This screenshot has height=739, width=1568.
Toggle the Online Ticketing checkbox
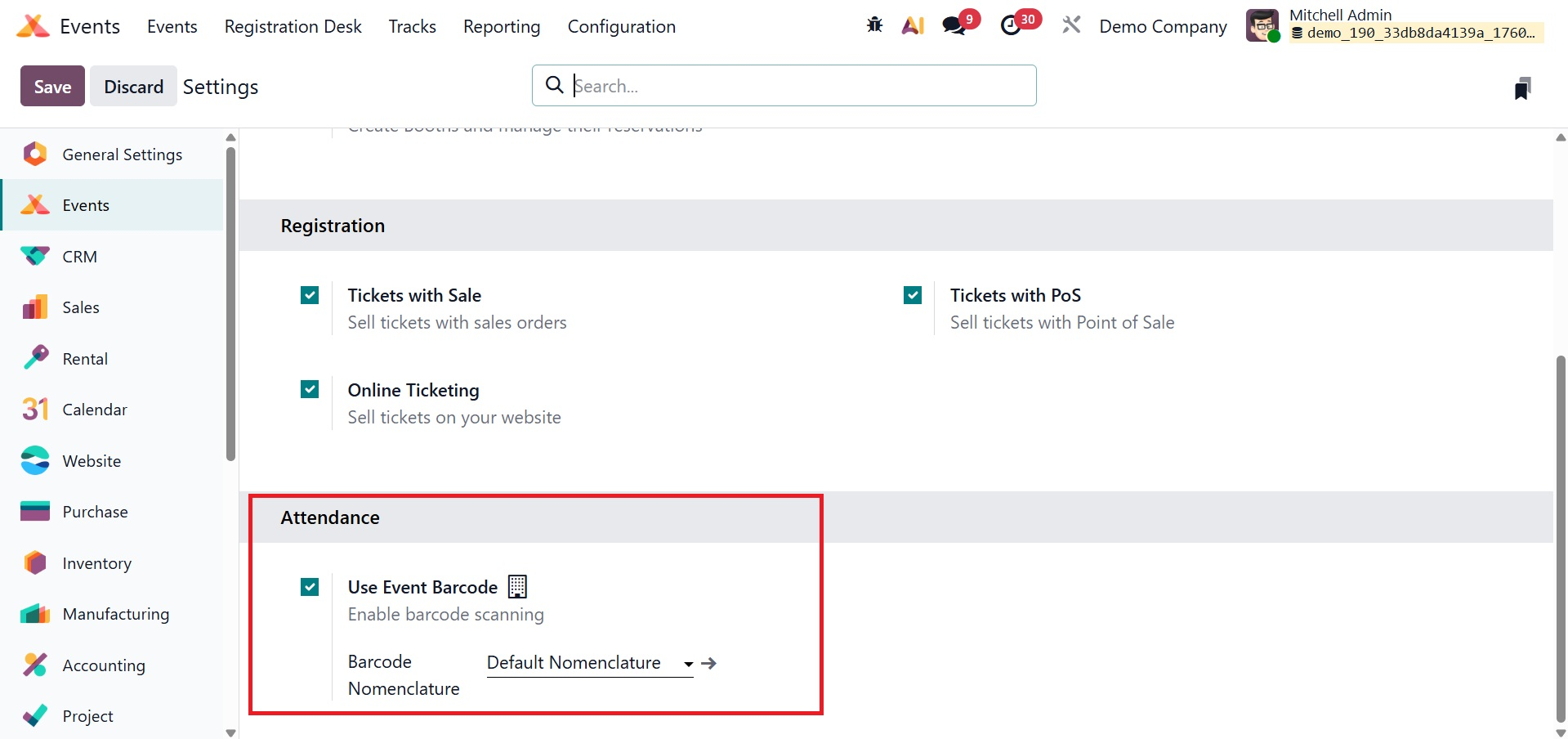310,389
